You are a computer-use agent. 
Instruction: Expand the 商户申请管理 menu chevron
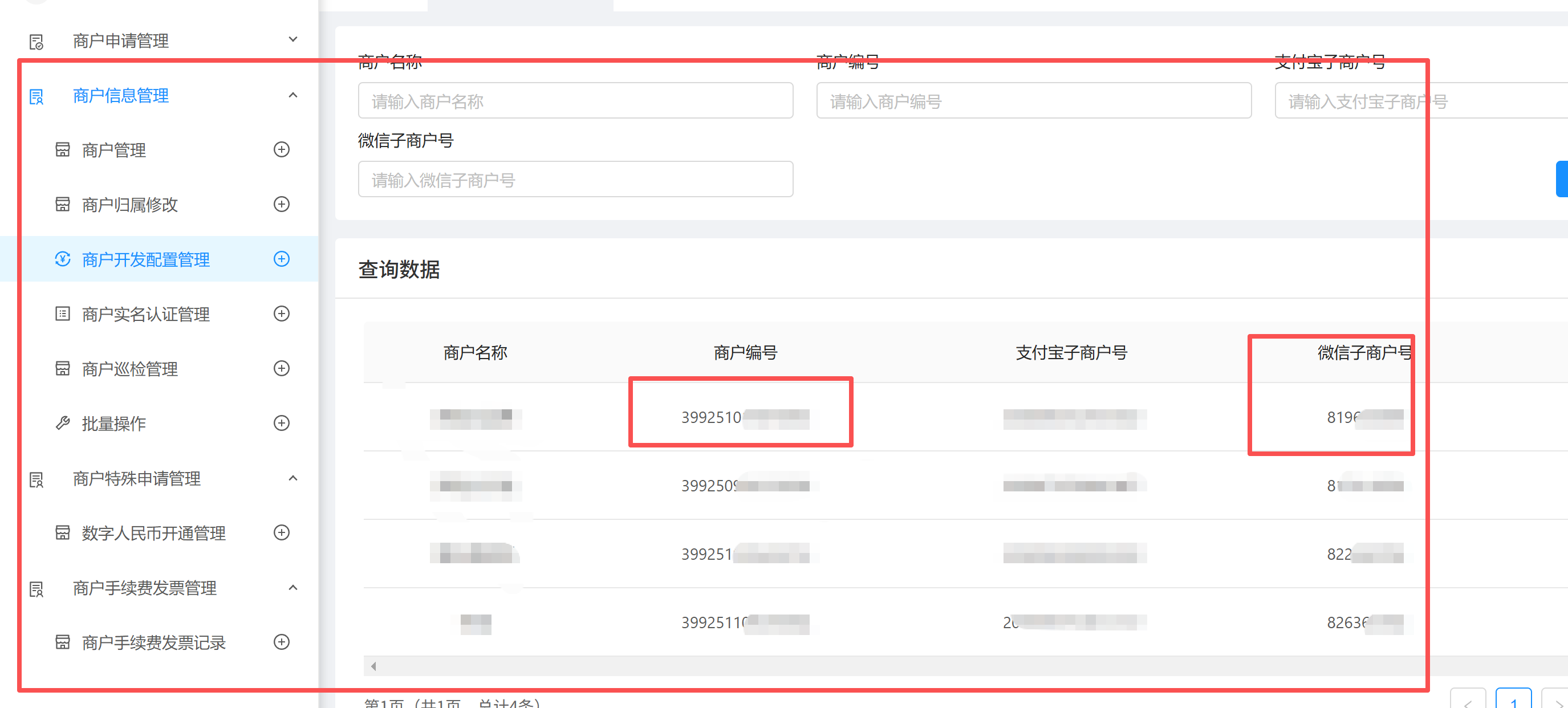coord(293,40)
